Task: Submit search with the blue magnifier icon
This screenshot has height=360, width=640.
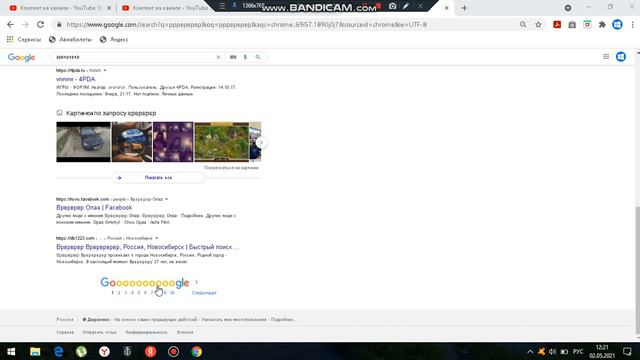Action: point(258,57)
